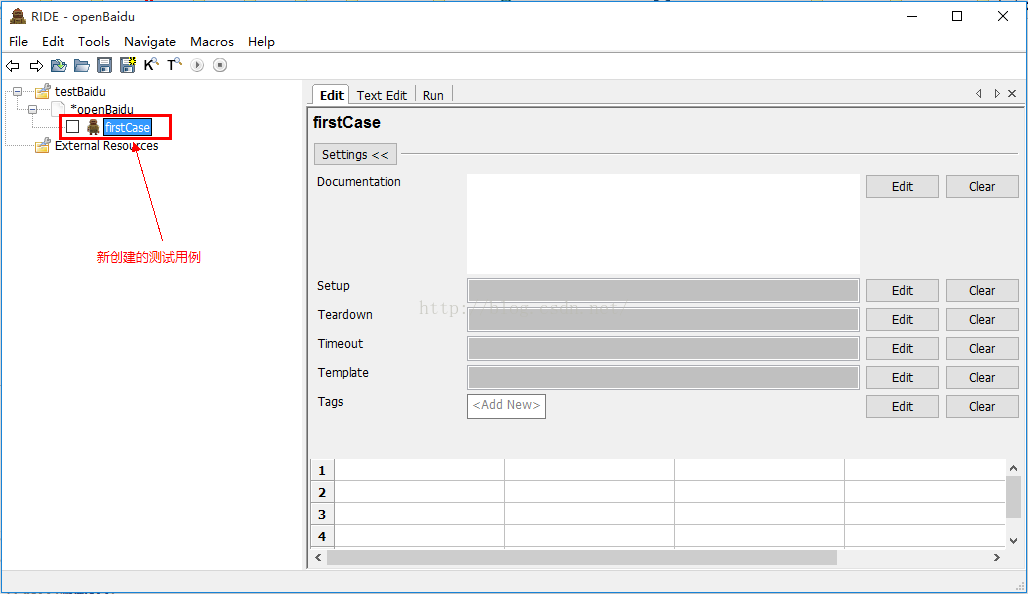Click the Timeout value field

coord(663,348)
